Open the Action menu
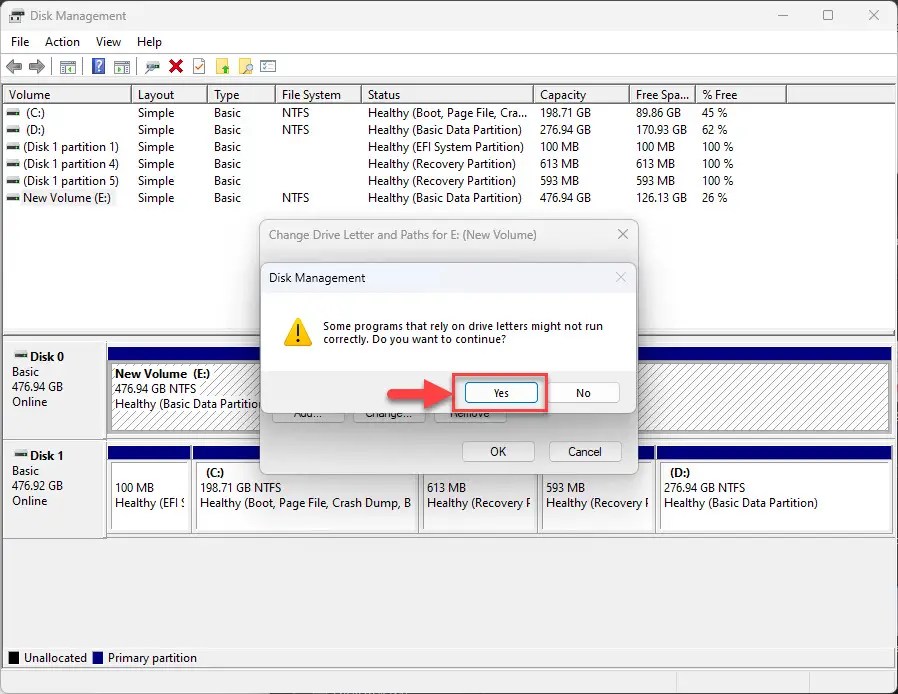898x694 pixels. click(x=62, y=42)
